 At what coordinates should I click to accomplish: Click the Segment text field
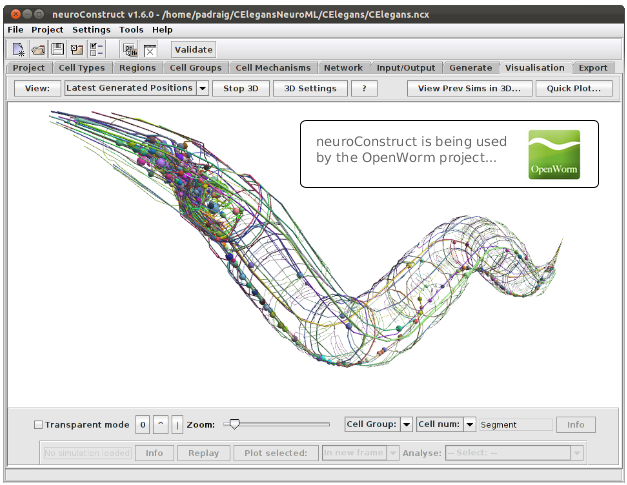[x=515, y=425]
